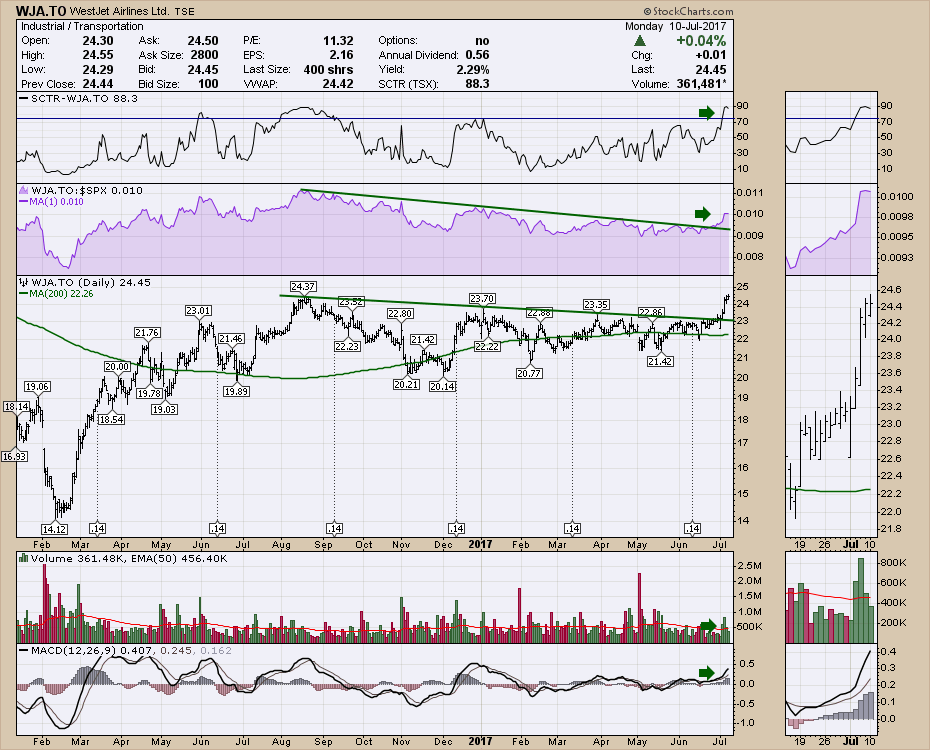This screenshot has width=930, height=750.
Task: Click the EPS value 2.16
Action: coord(342,55)
